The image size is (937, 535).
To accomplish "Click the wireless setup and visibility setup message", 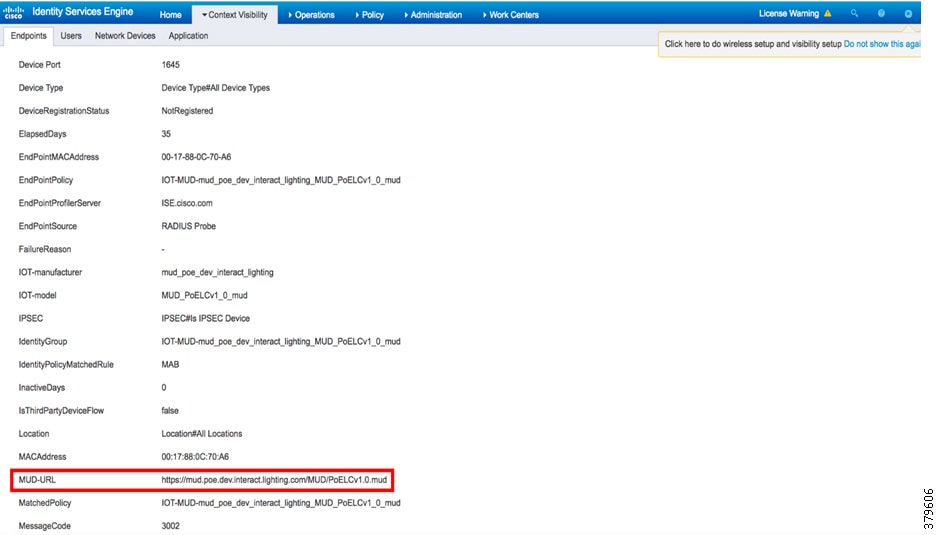I will (x=753, y=44).
